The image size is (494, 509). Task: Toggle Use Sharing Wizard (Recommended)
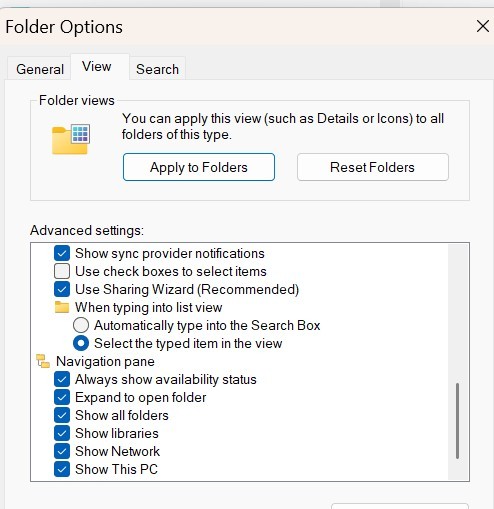[62, 289]
